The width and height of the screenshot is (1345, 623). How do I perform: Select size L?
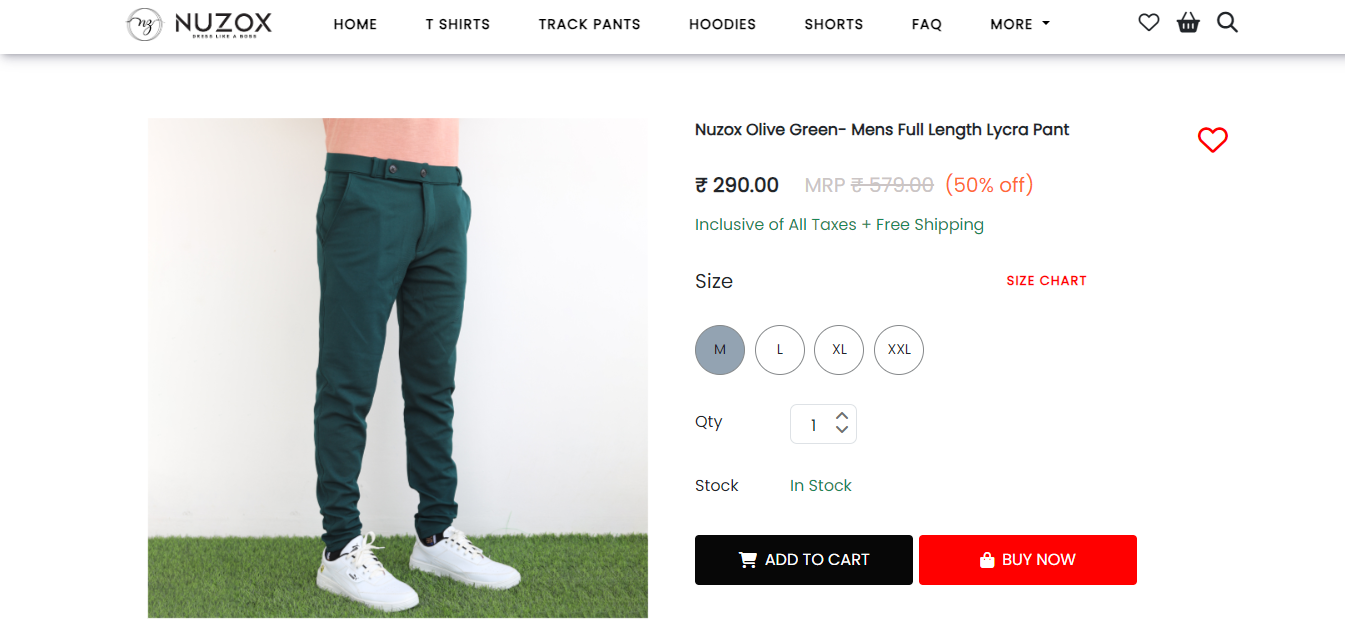click(x=780, y=350)
